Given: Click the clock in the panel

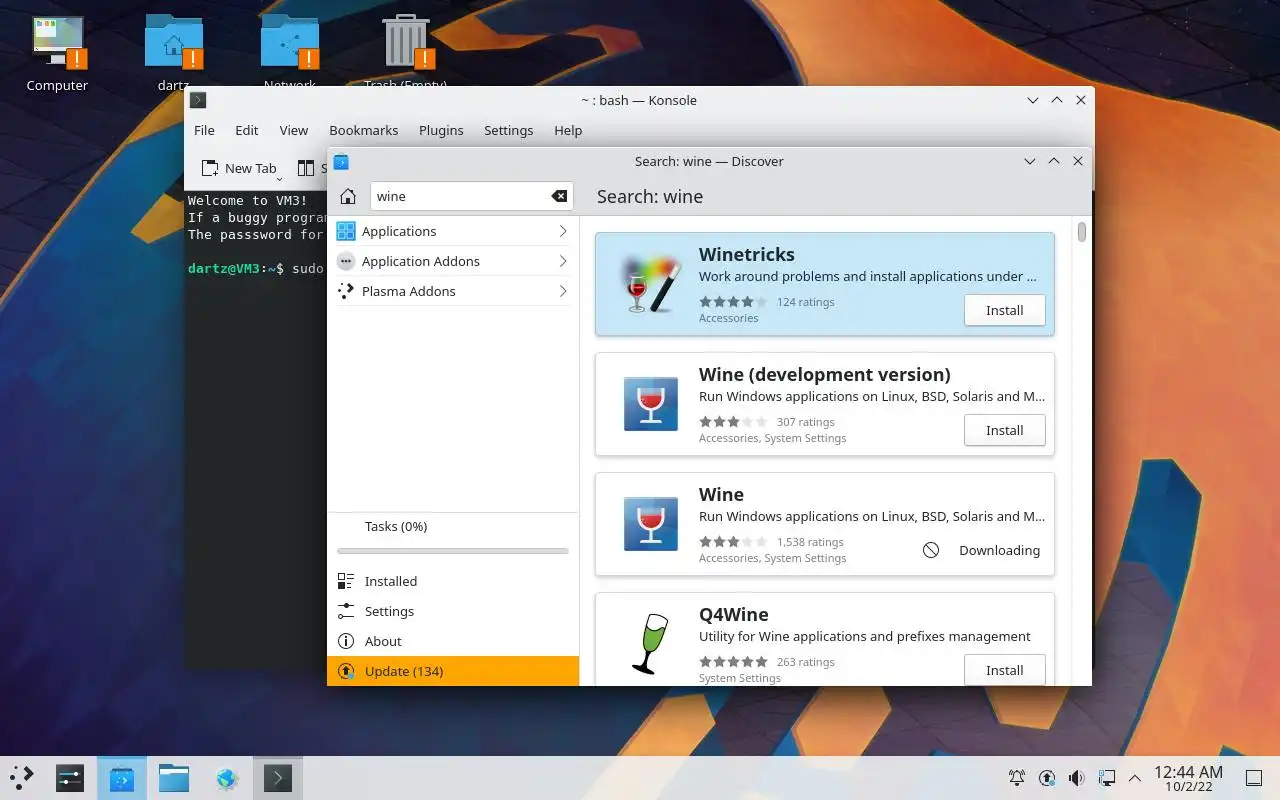Looking at the screenshot, I should tap(1188, 778).
